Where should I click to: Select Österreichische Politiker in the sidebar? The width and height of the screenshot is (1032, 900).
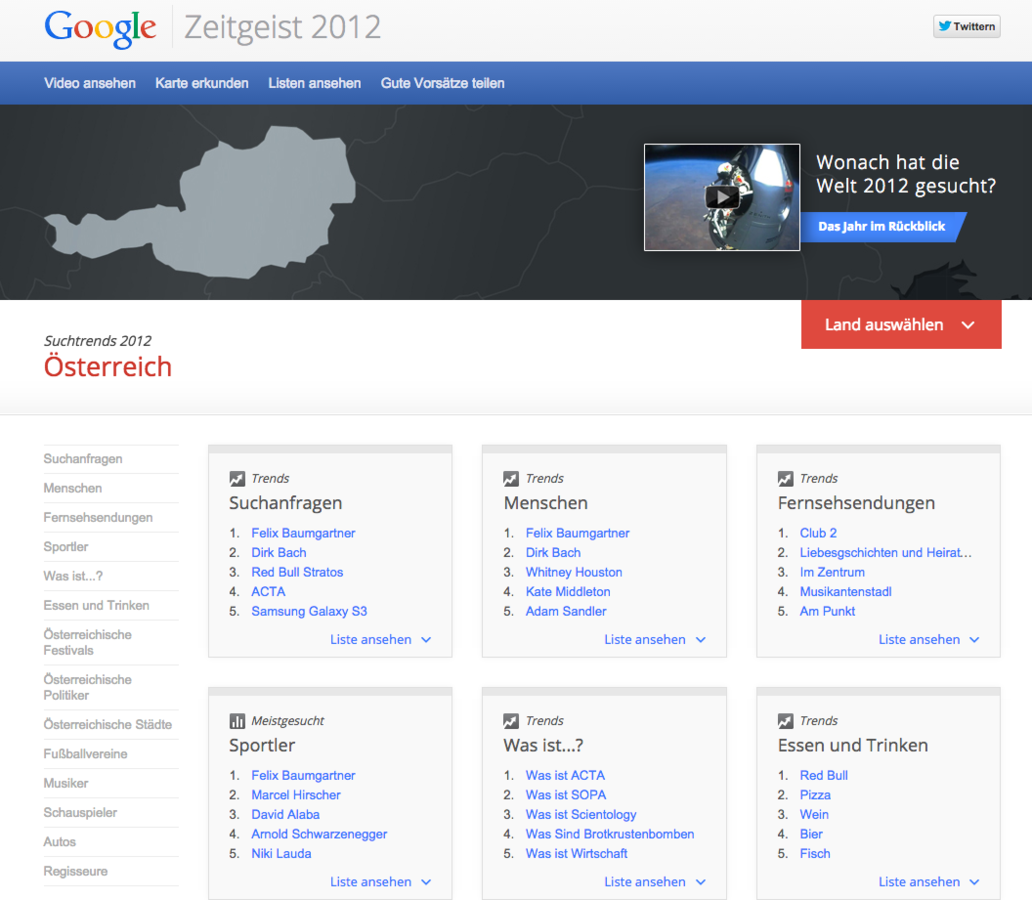[88, 687]
